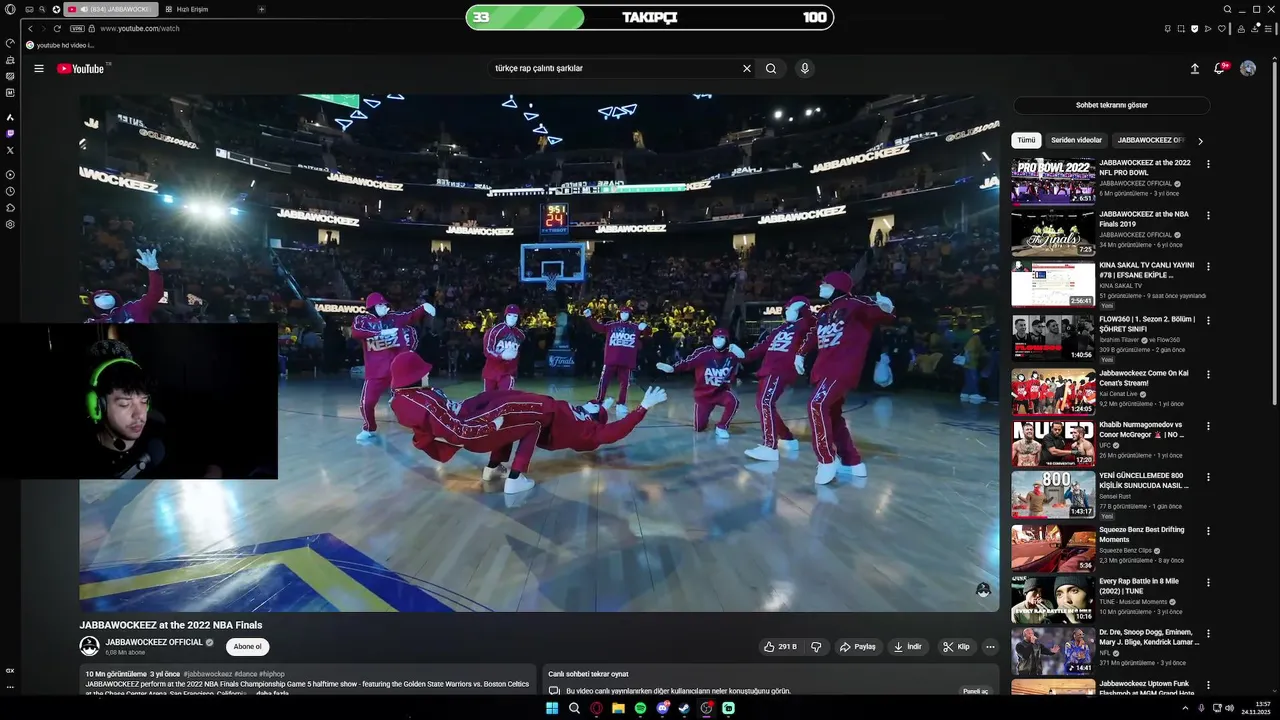Open the 2022 NFL PRO BOWL thumbnail
This screenshot has width=1280, height=720.
point(1053,181)
